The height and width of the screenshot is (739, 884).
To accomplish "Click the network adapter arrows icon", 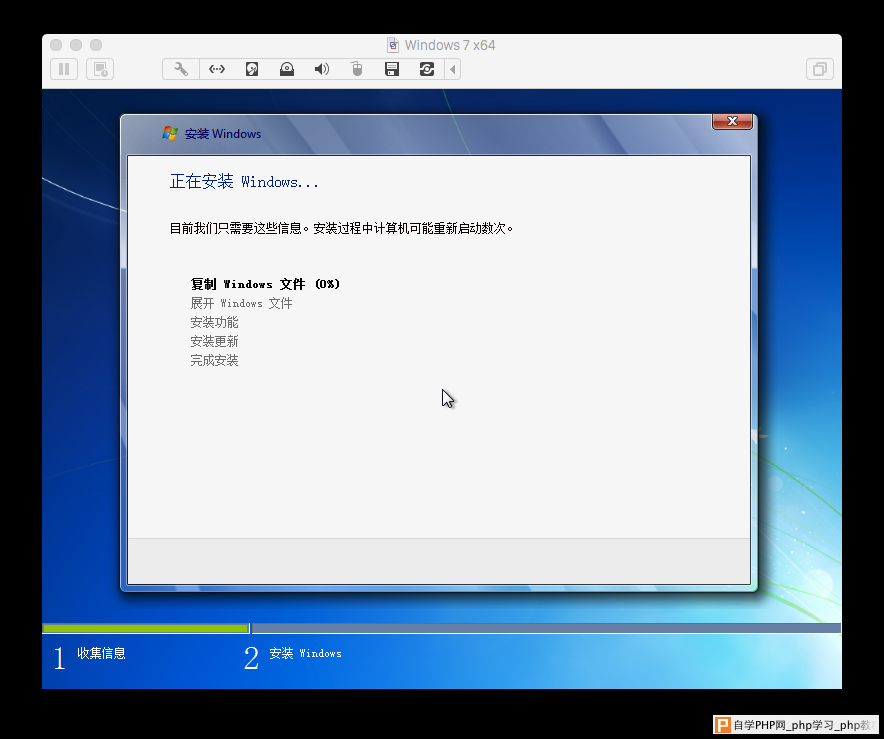I will point(216,69).
